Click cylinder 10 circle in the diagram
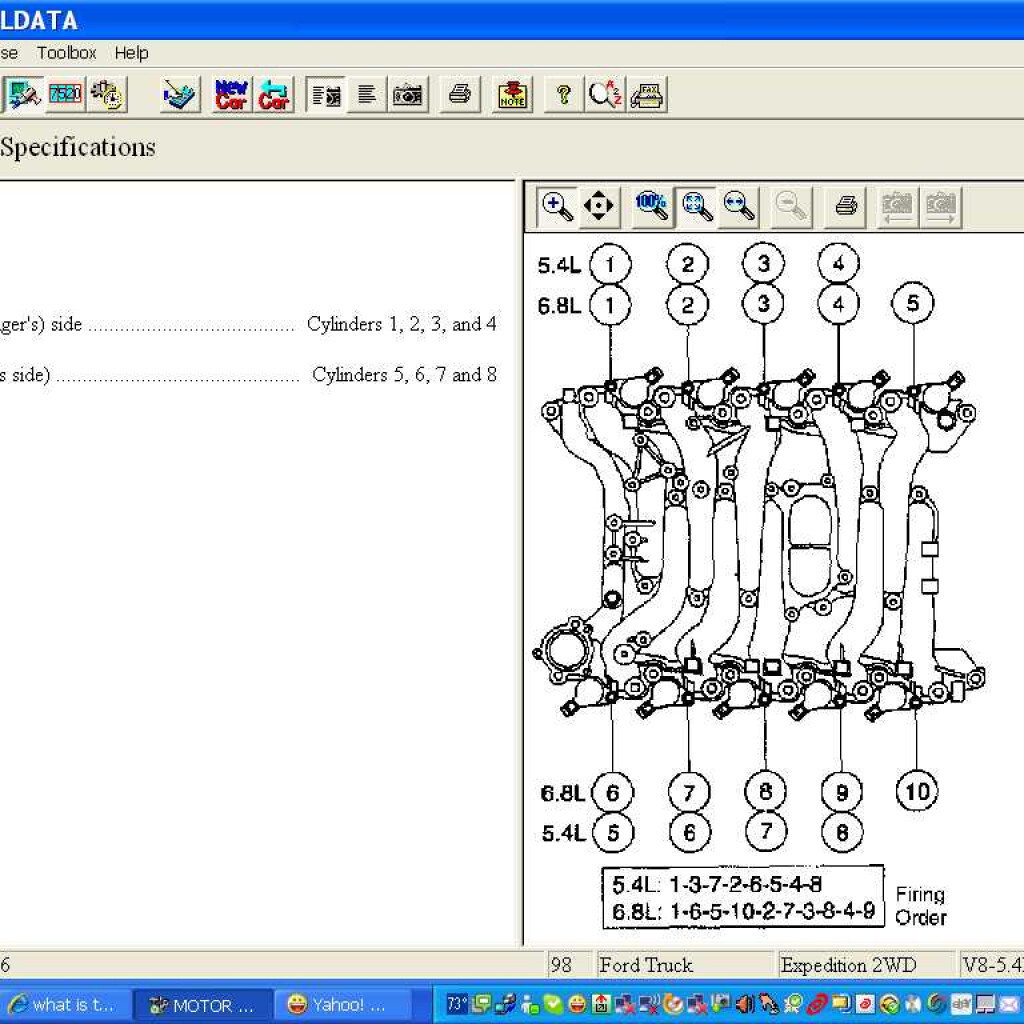The width and height of the screenshot is (1024, 1024). [x=917, y=792]
